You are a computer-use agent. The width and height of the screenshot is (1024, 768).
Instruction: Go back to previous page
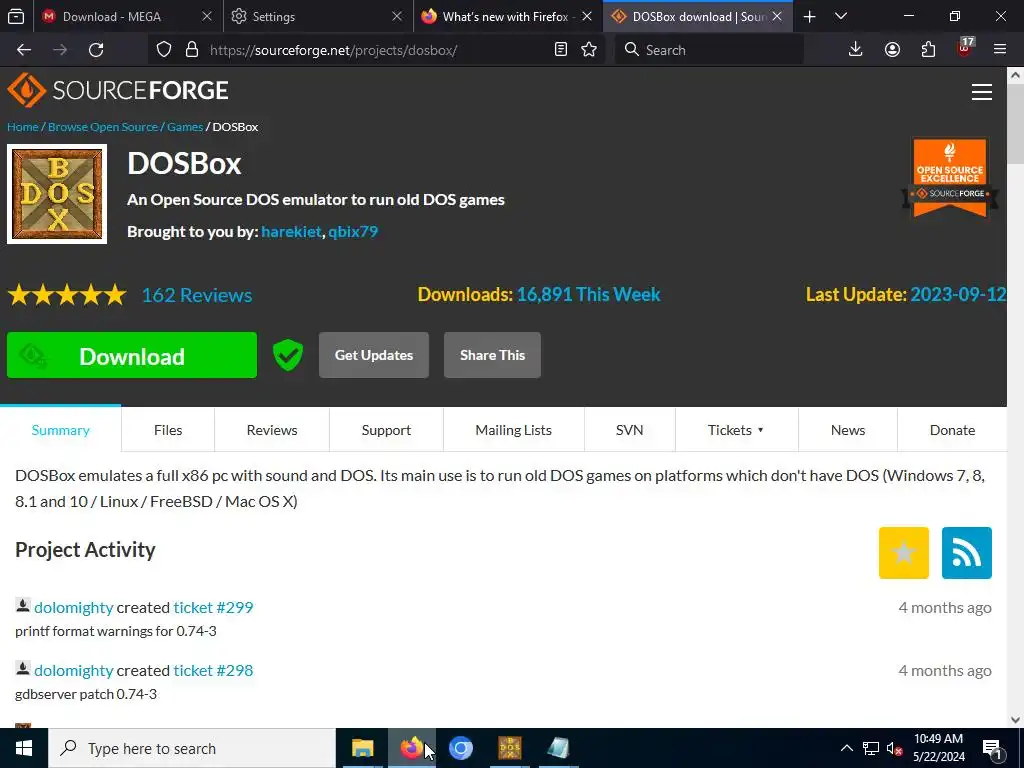click(24, 50)
